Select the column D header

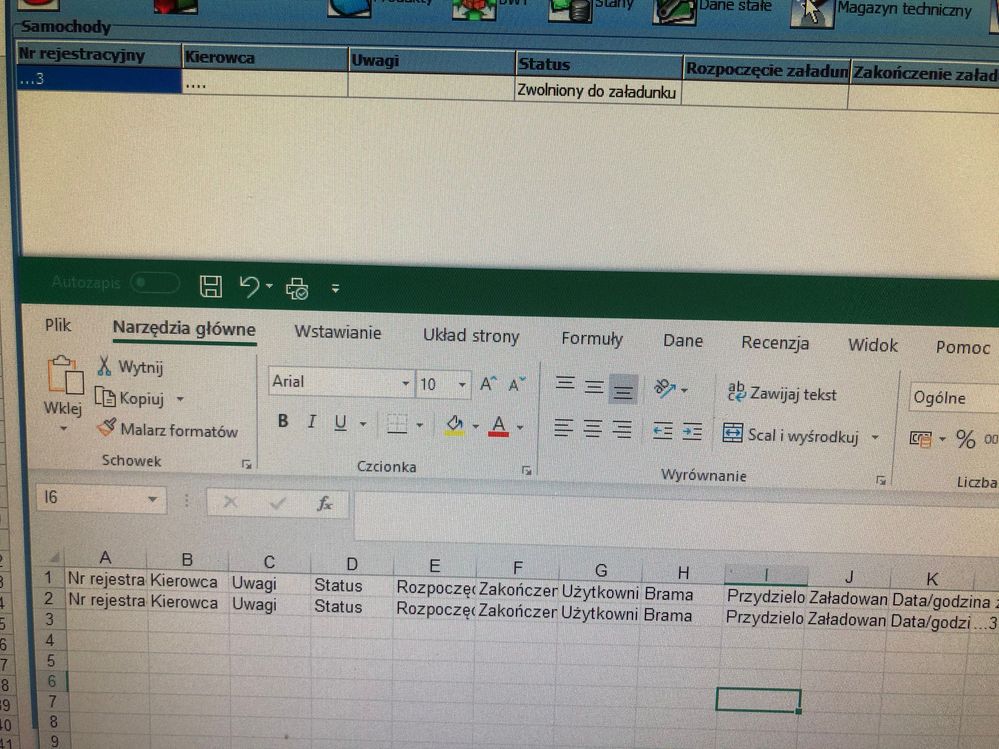click(x=352, y=564)
